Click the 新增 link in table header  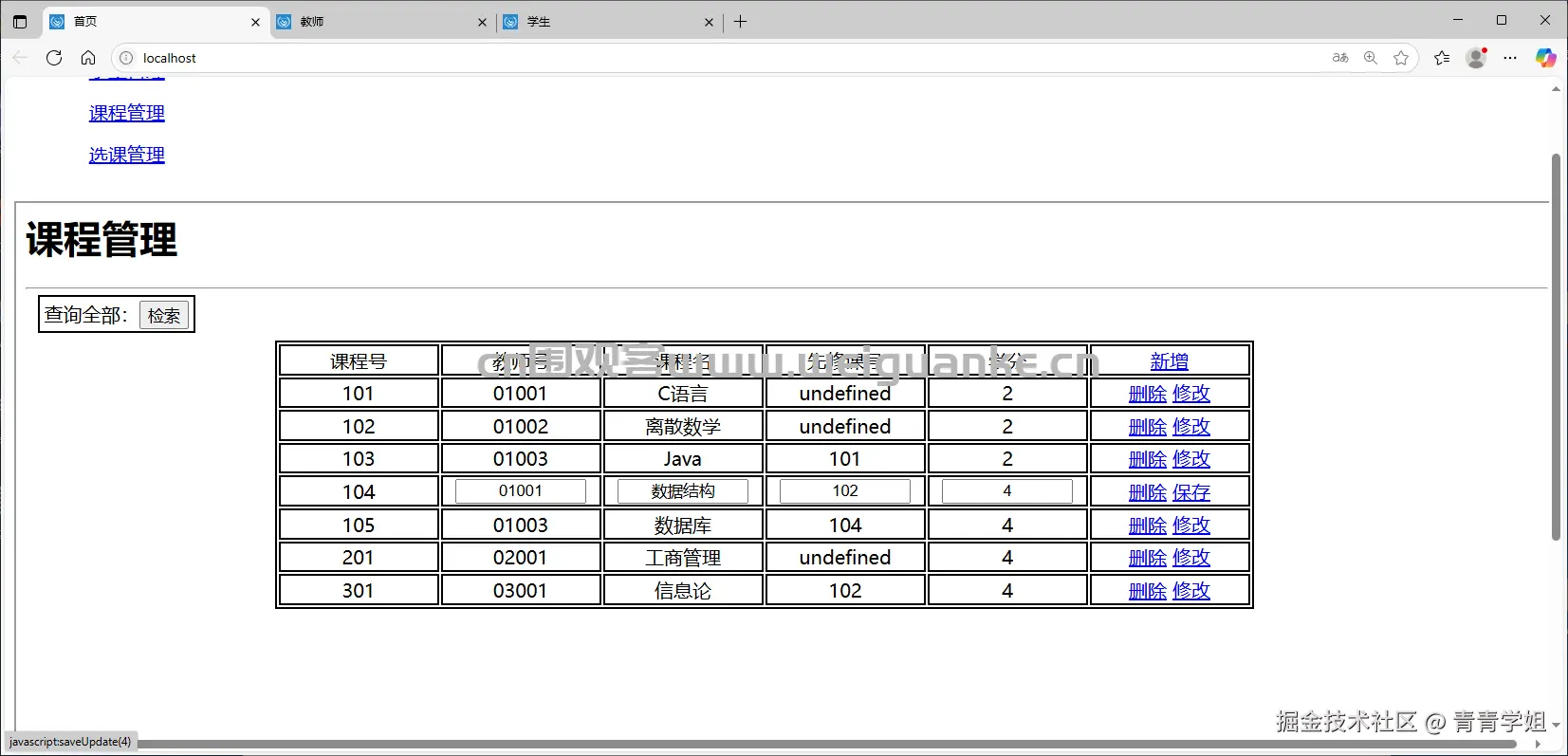pyautogui.click(x=1170, y=361)
